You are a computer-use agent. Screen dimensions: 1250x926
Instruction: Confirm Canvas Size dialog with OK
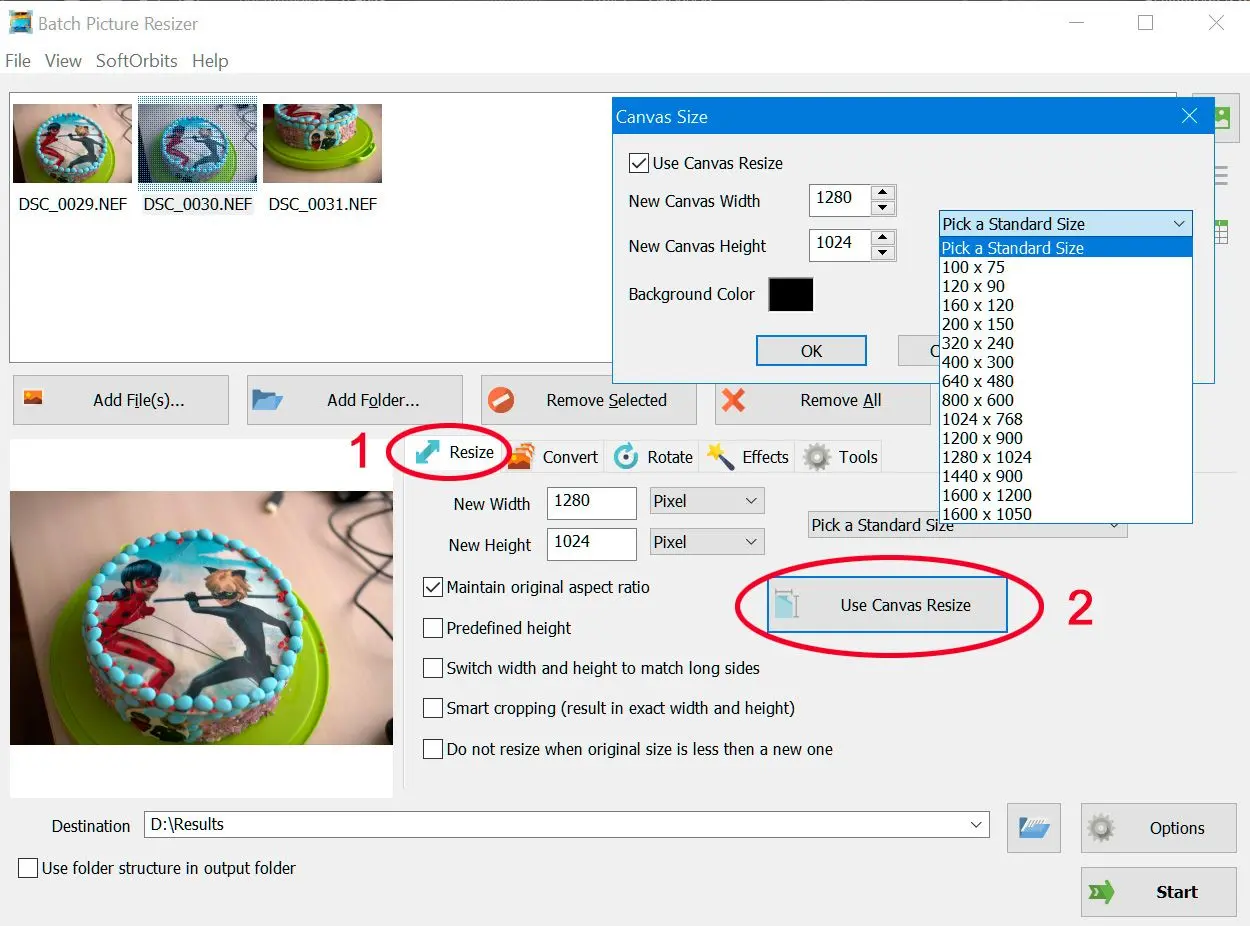tap(811, 351)
